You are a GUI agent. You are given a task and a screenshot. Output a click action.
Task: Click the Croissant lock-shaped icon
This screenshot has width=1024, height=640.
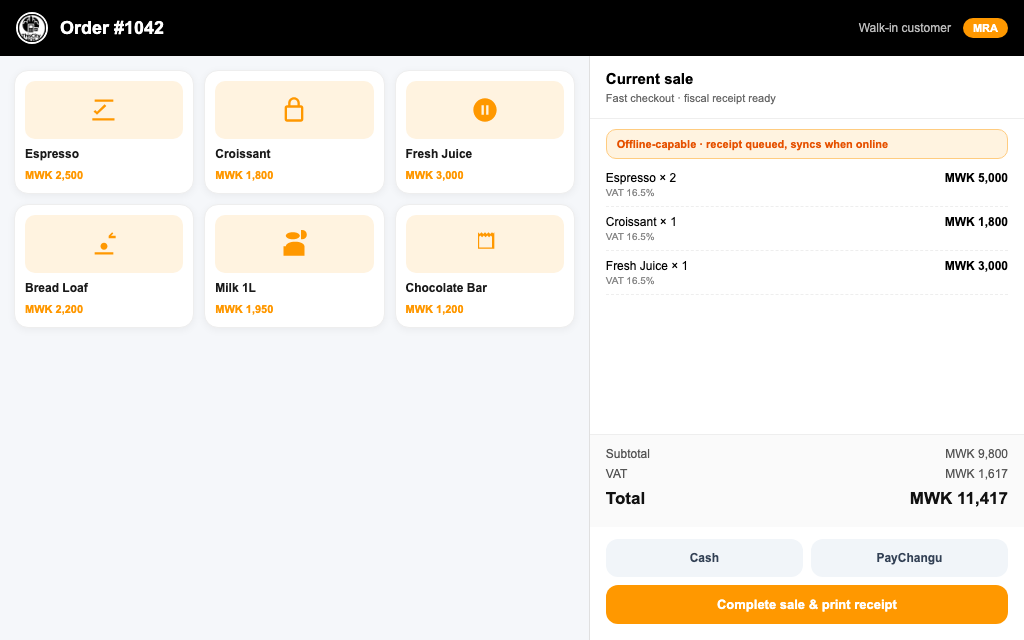point(294,110)
